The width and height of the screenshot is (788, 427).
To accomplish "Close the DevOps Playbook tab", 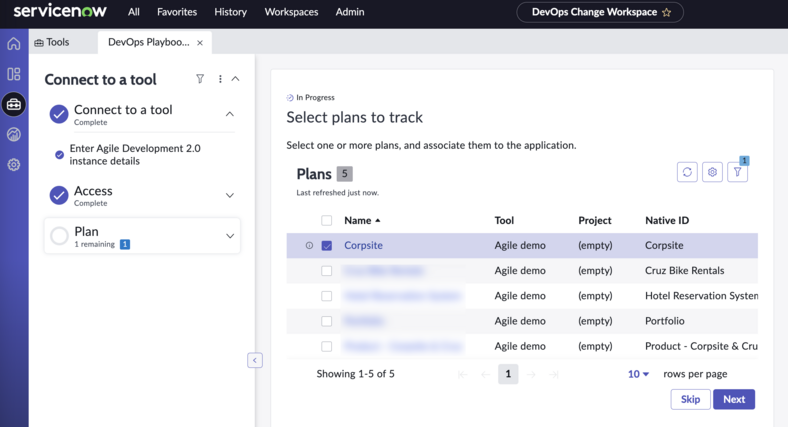I will coord(200,43).
